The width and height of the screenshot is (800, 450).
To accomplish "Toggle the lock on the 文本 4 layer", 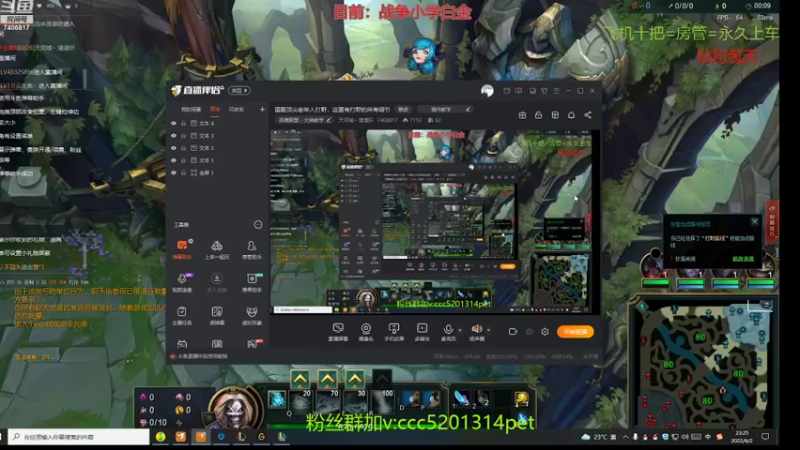I will (x=184, y=123).
